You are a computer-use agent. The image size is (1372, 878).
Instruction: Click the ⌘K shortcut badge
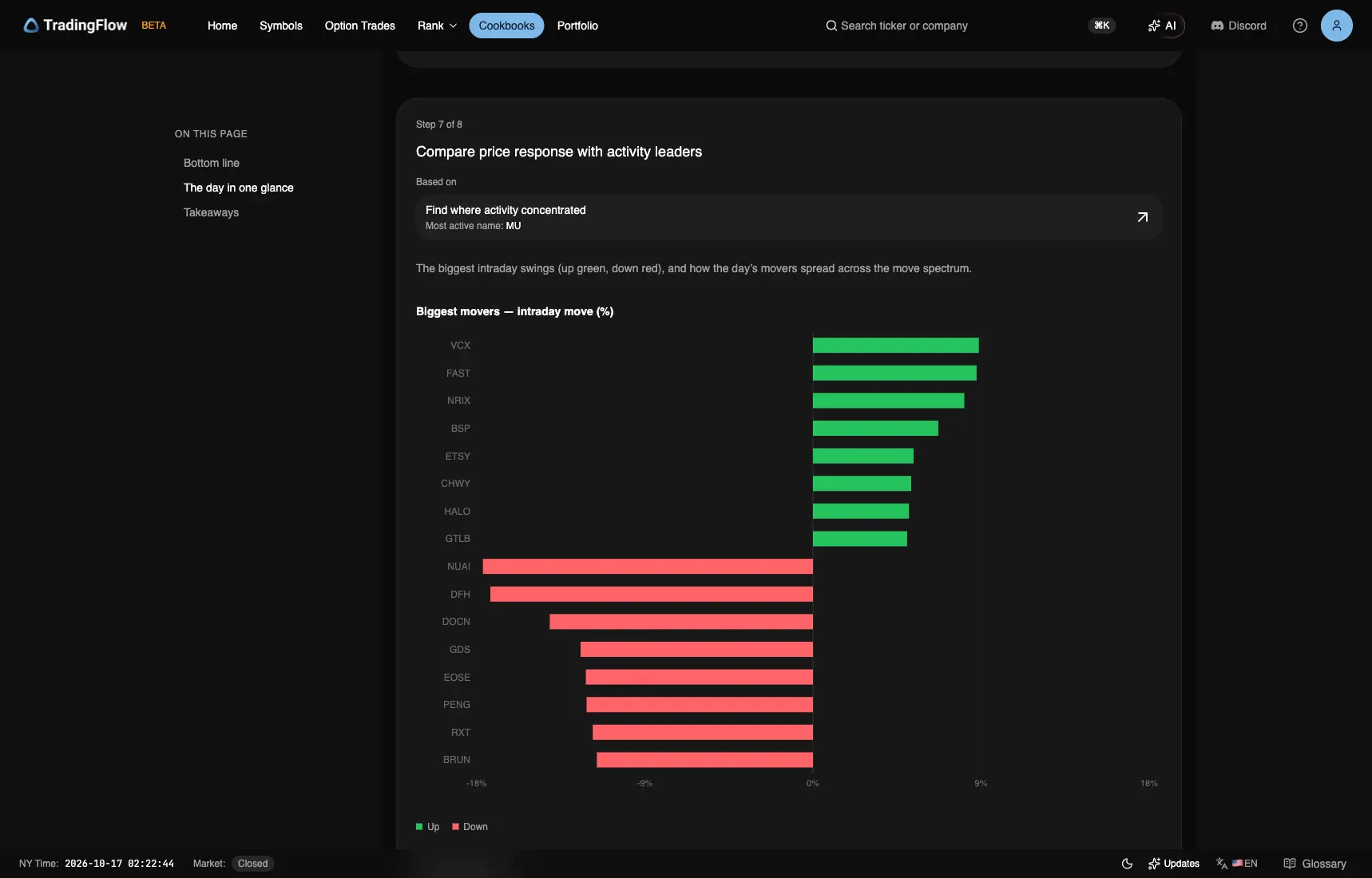(1101, 26)
